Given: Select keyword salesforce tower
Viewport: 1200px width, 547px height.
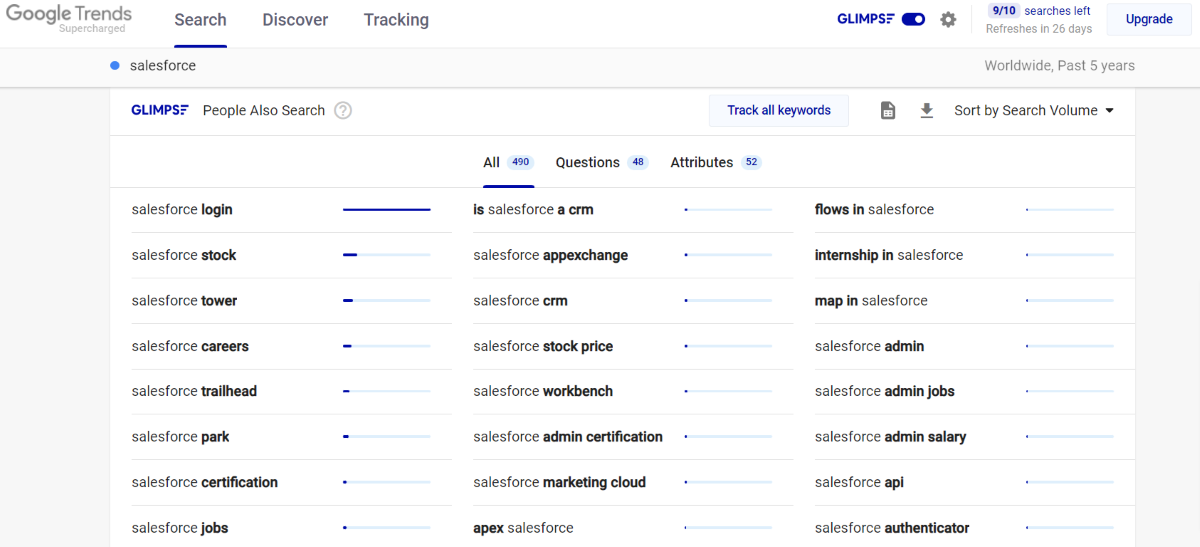Looking at the screenshot, I should tap(184, 301).
